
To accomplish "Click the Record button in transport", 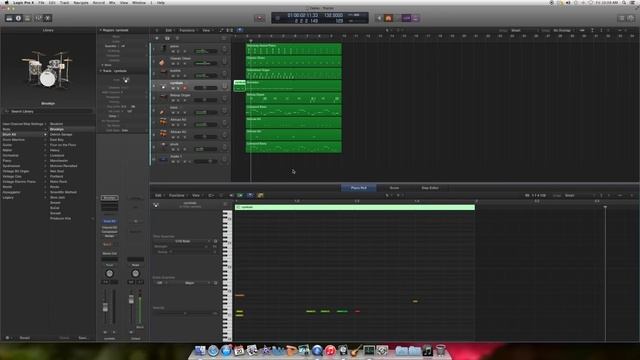I will tap(259, 18).
